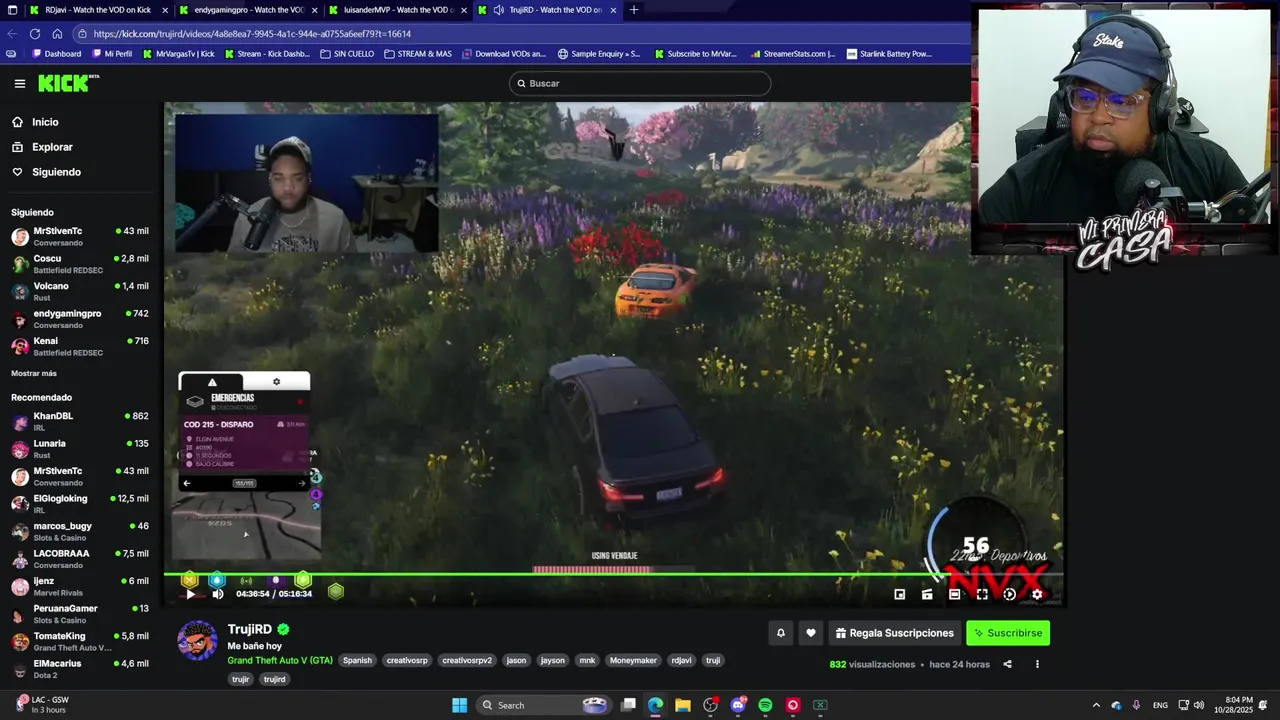Open the SIN CUELLO bookmark folder

347,54
